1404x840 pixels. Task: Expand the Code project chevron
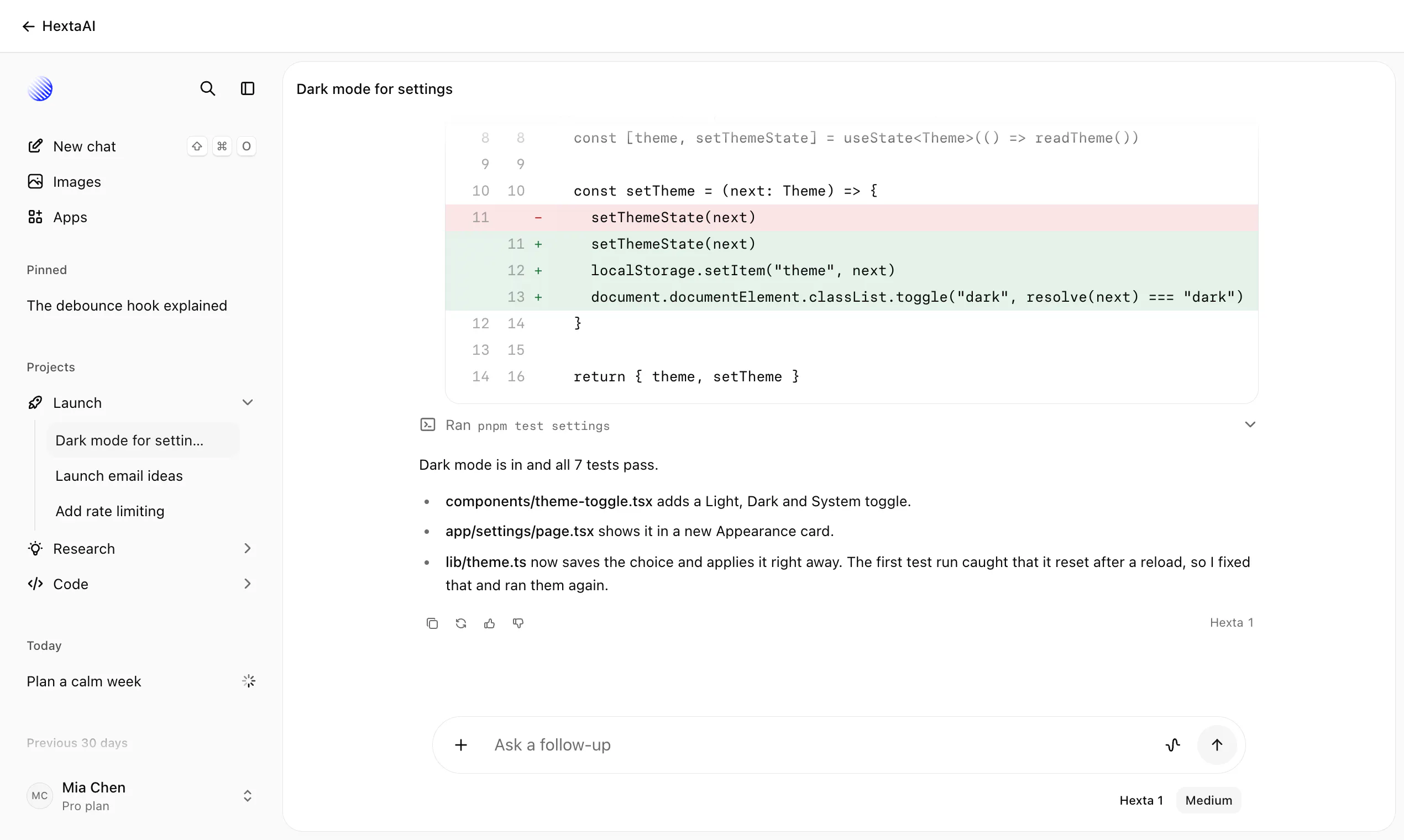248,584
